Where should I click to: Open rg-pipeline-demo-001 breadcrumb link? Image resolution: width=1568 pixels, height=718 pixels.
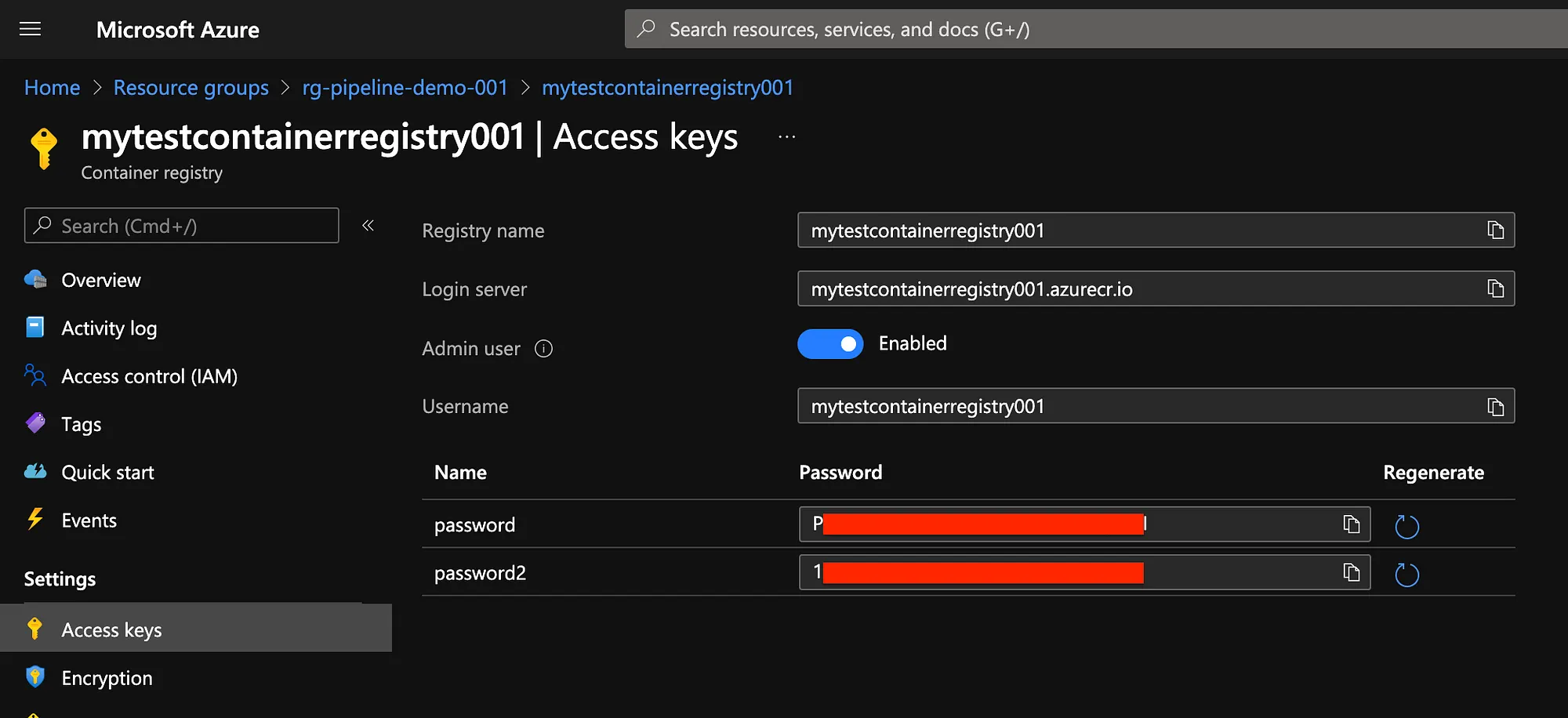coord(405,87)
